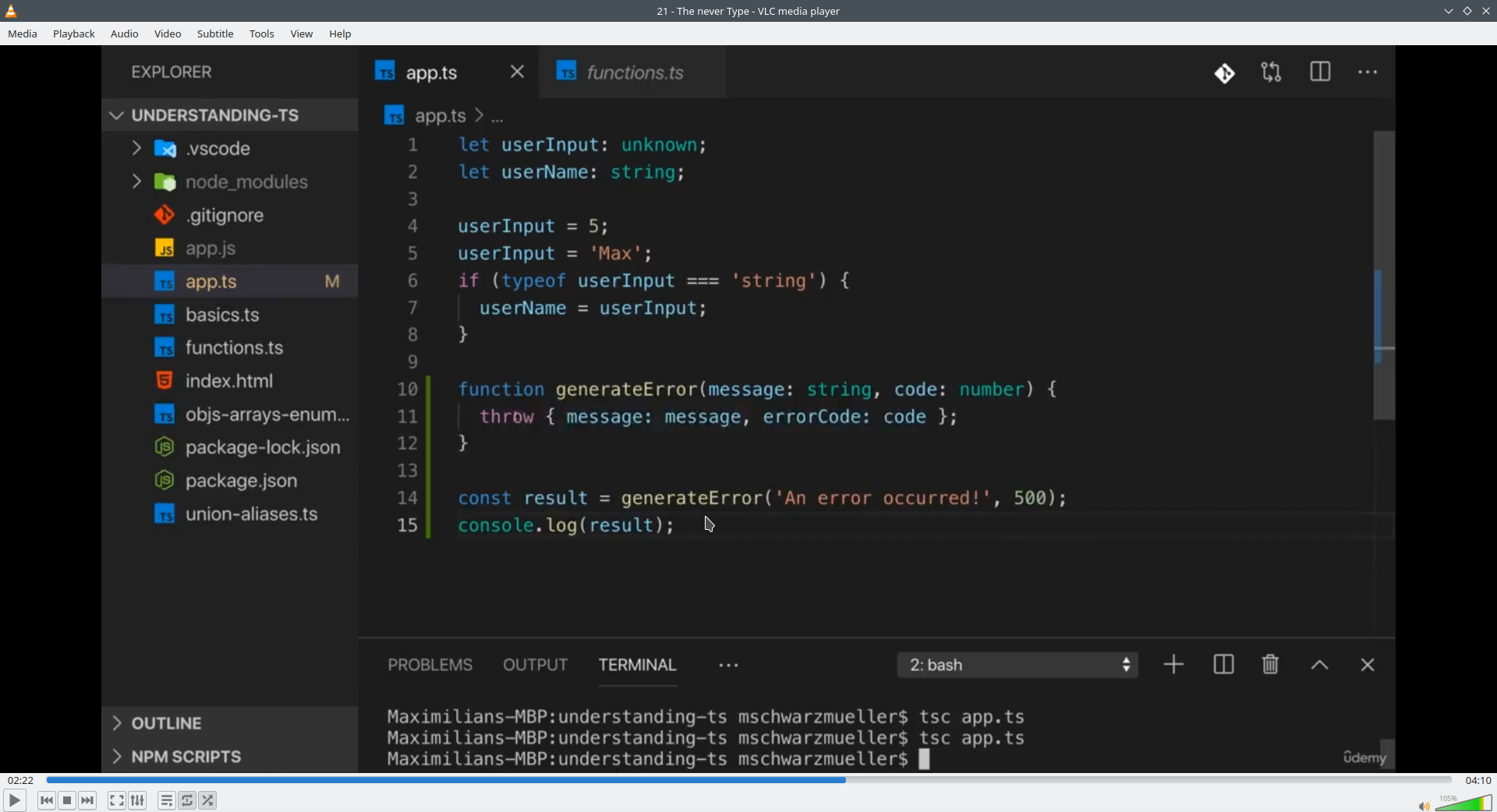1497x812 pixels.
Task: Expand the NPM SCRIPTS section
Action: (x=230, y=757)
